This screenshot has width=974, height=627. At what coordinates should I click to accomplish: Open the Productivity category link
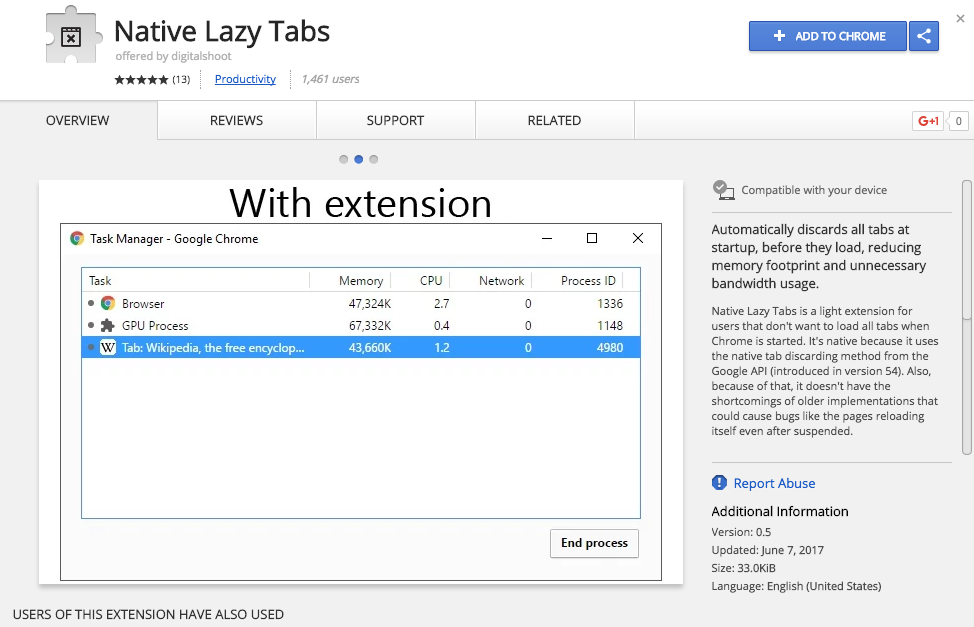pos(245,79)
